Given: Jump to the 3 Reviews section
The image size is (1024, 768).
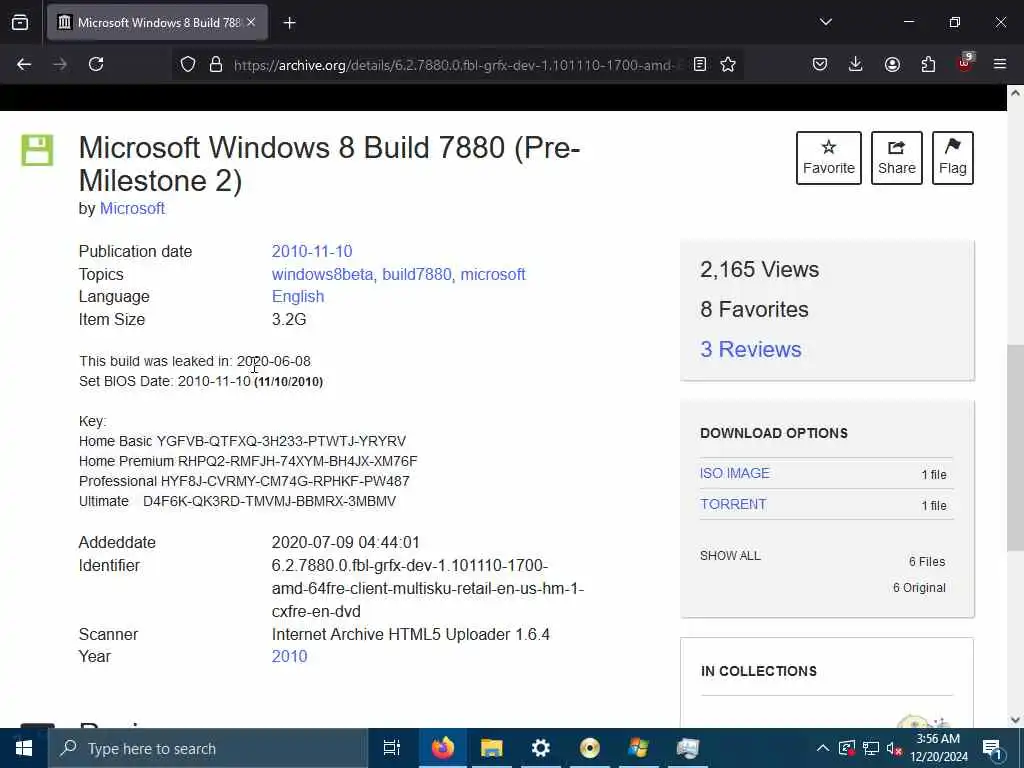Looking at the screenshot, I should (x=751, y=349).
